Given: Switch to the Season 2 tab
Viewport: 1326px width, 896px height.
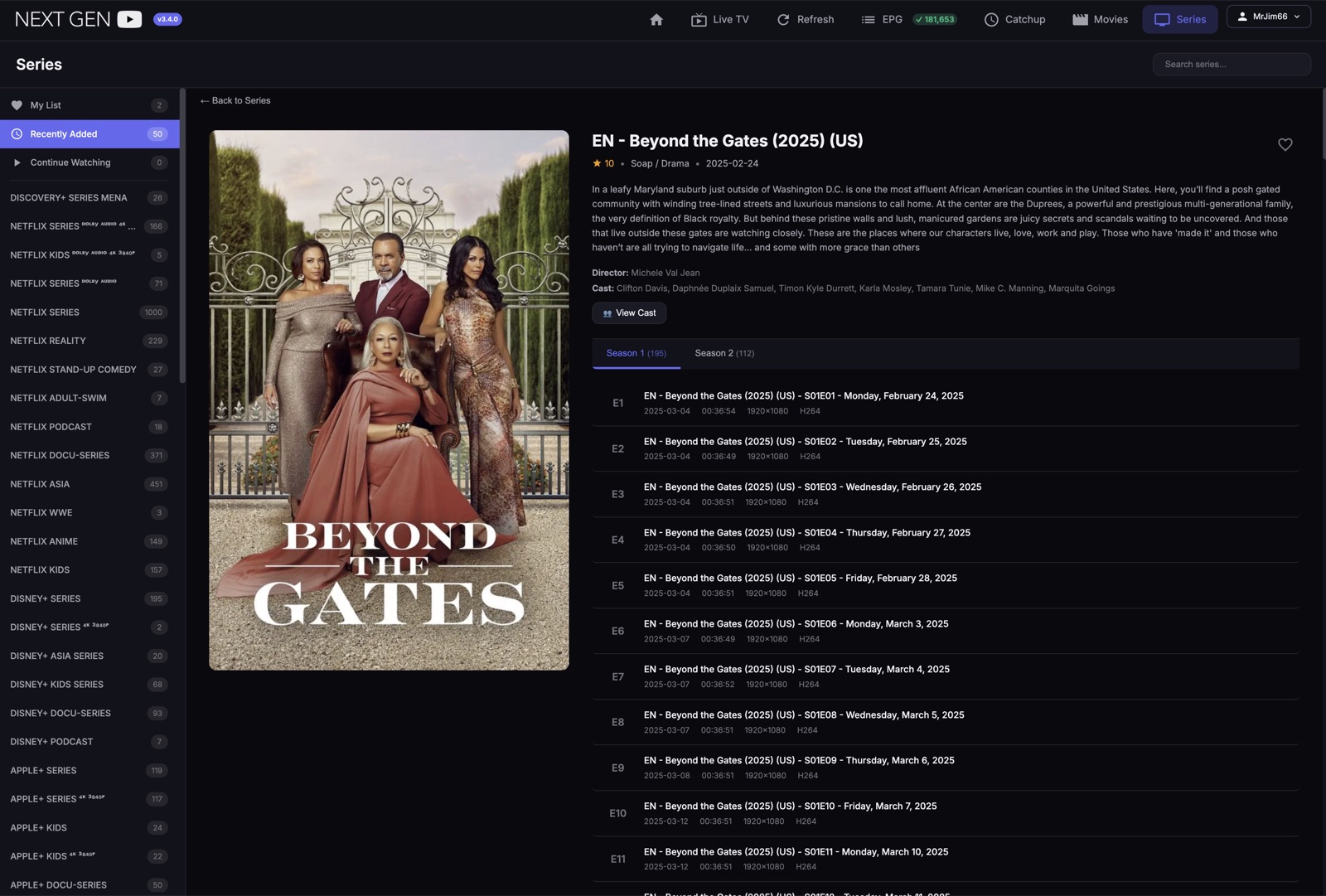Looking at the screenshot, I should (x=724, y=353).
